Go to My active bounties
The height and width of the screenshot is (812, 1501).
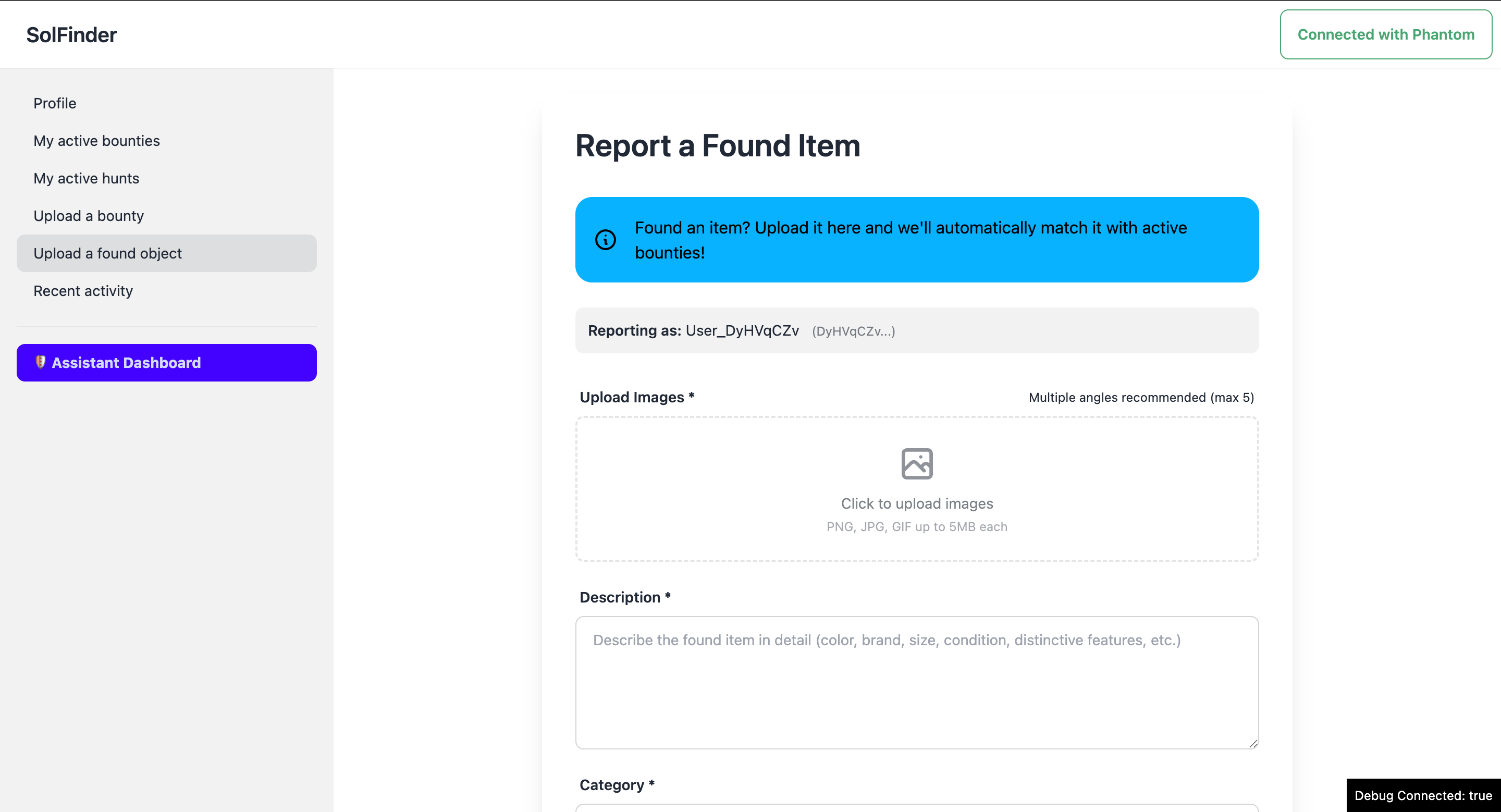coord(96,141)
